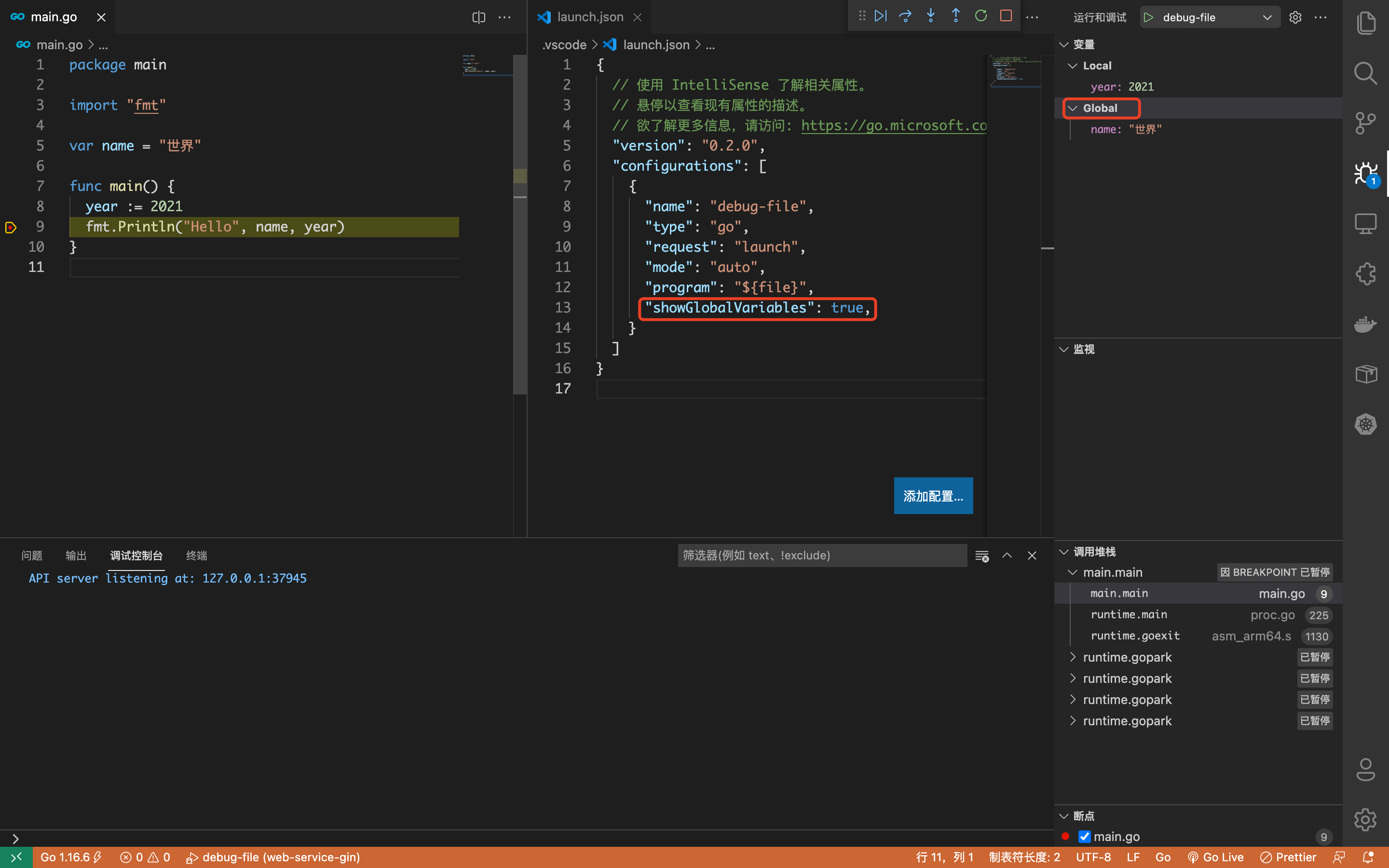Expand the first runtime.gopark call stack

(x=1073, y=657)
